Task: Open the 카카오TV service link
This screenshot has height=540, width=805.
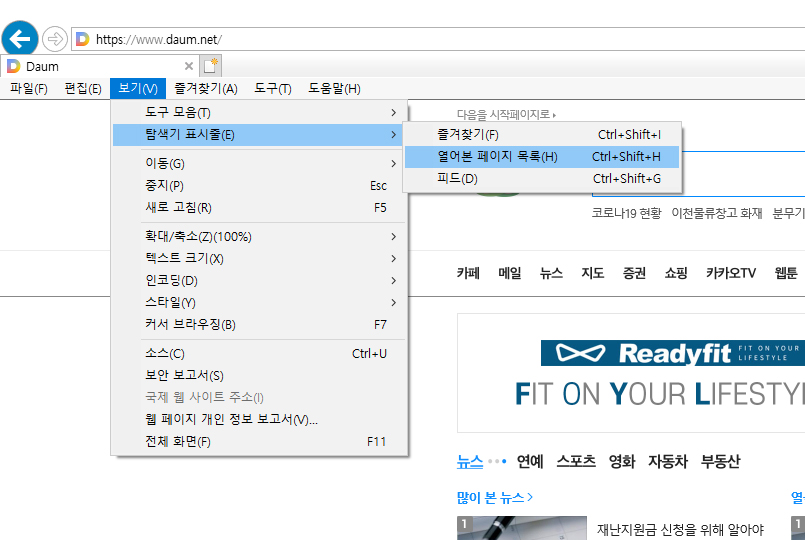Action: point(731,273)
